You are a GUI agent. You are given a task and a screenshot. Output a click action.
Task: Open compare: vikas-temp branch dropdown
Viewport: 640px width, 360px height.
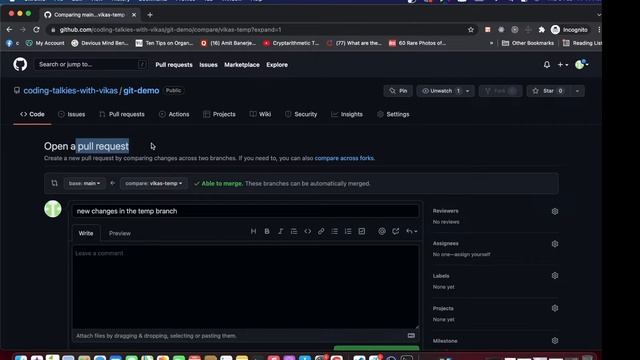pos(154,183)
